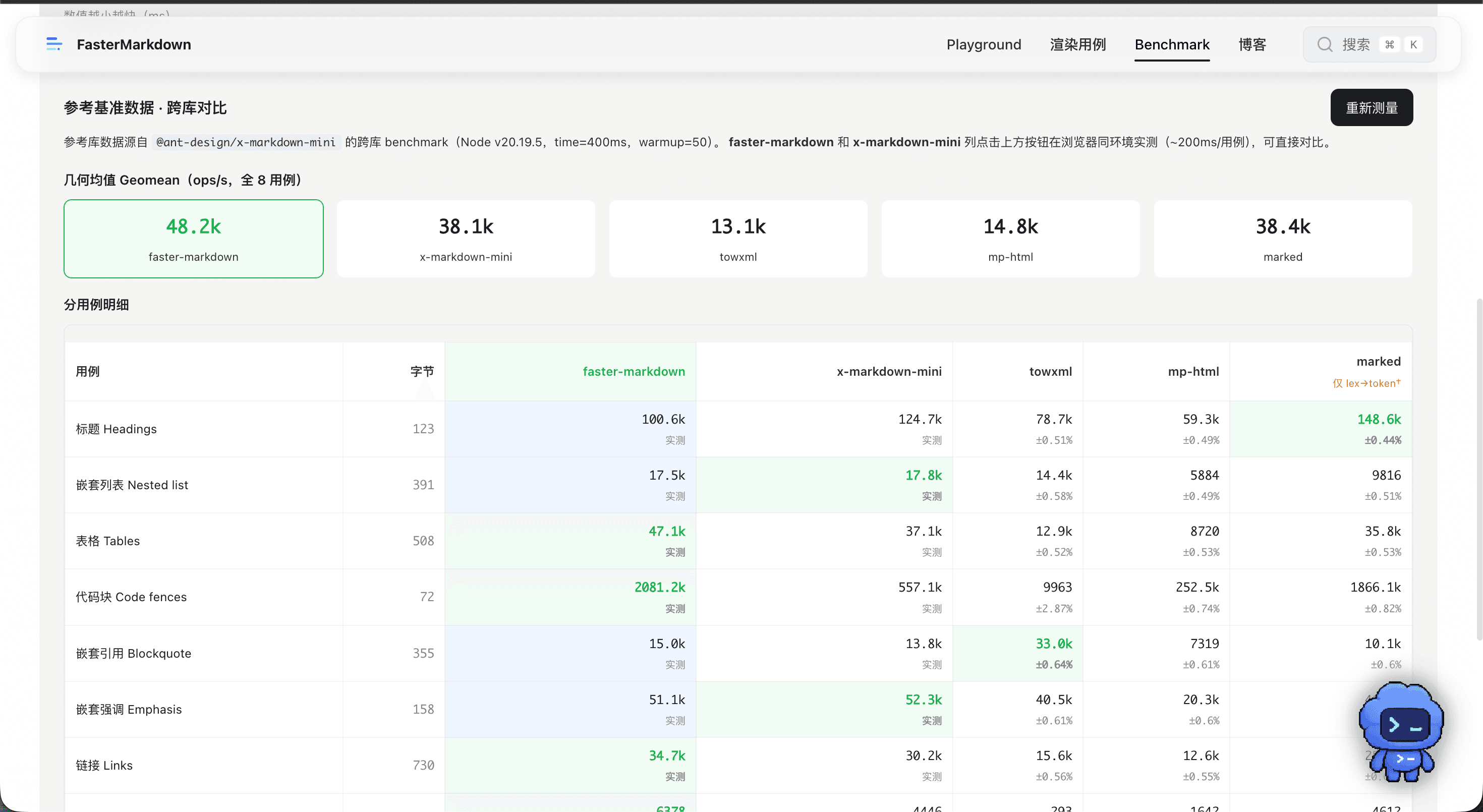Select the mp-html 14.8k card
Image resolution: width=1483 pixels, height=812 pixels.
coord(1010,239)
